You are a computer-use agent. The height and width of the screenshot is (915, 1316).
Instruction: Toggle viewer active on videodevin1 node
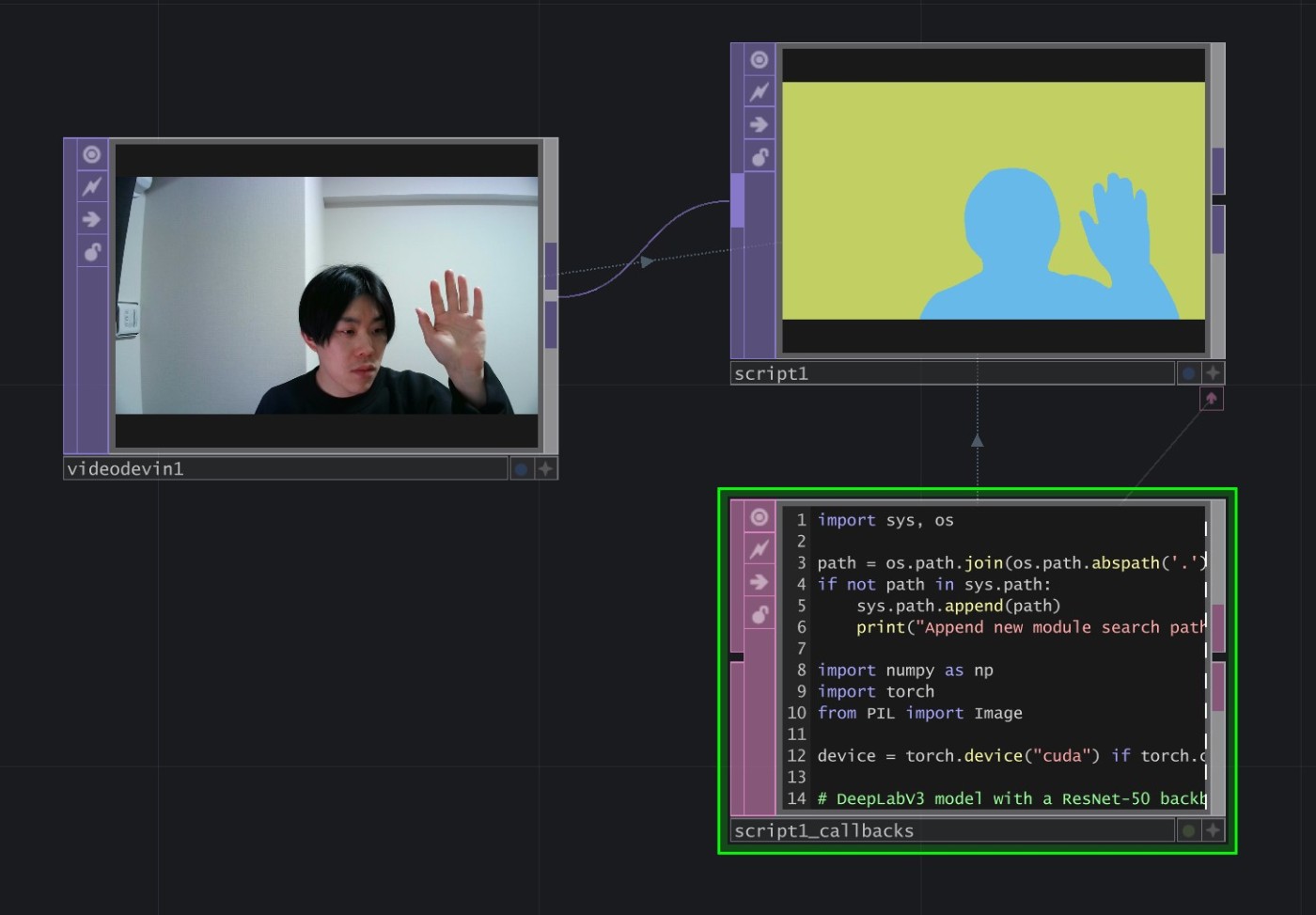(x=91, y=154)
